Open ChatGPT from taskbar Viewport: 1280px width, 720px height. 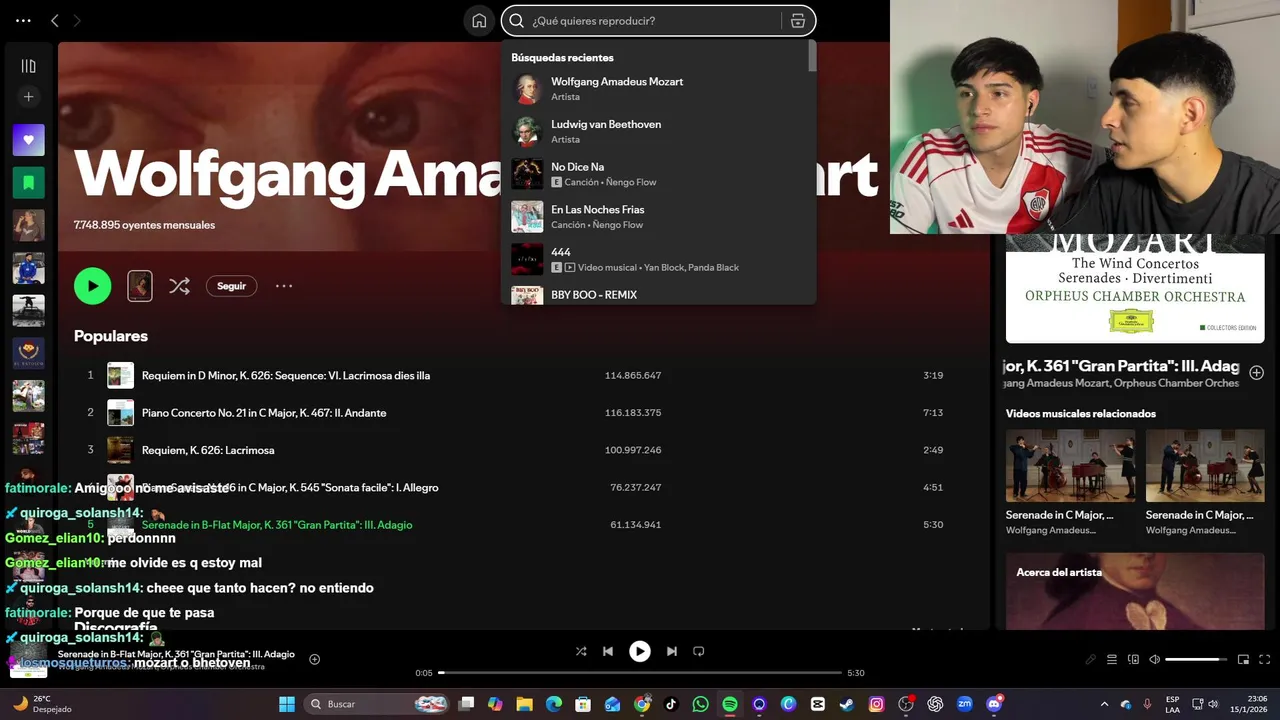[x=935, y=704]
